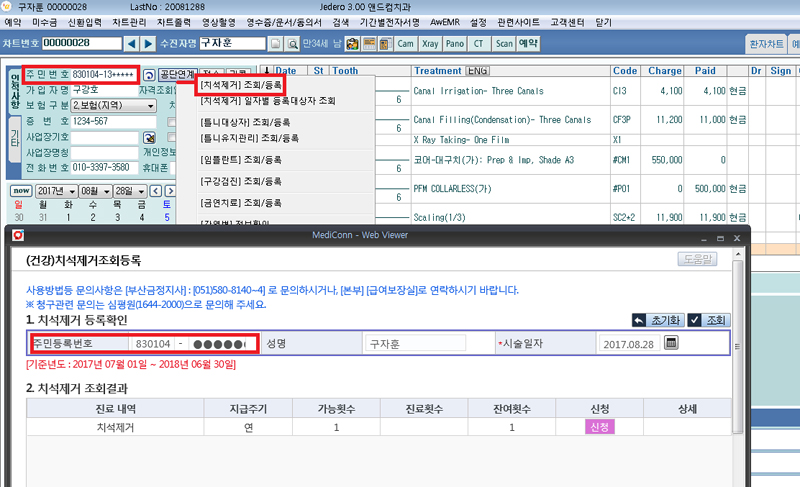Click the 시술일자 date input field
Screen dimensions: 800x487
pyautogui.click(x=630, y=343)
